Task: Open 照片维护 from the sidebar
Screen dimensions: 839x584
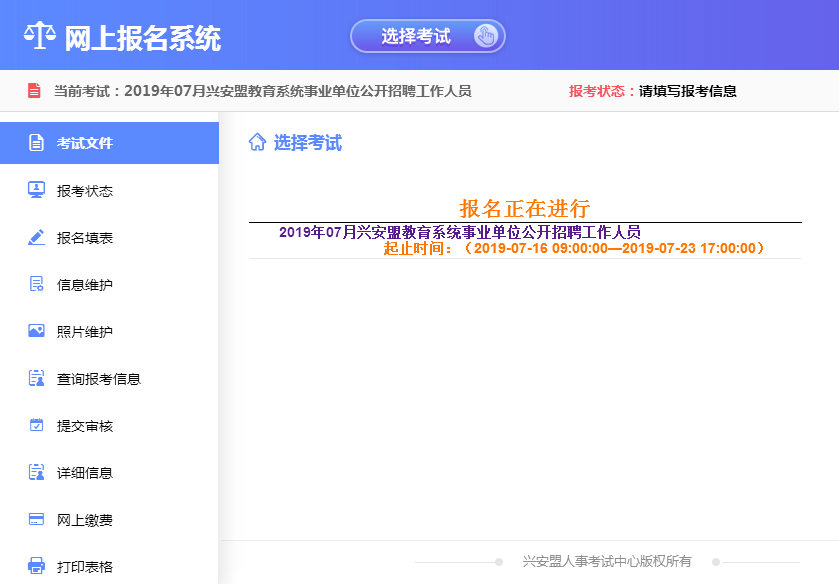Action: click(85, 332)
